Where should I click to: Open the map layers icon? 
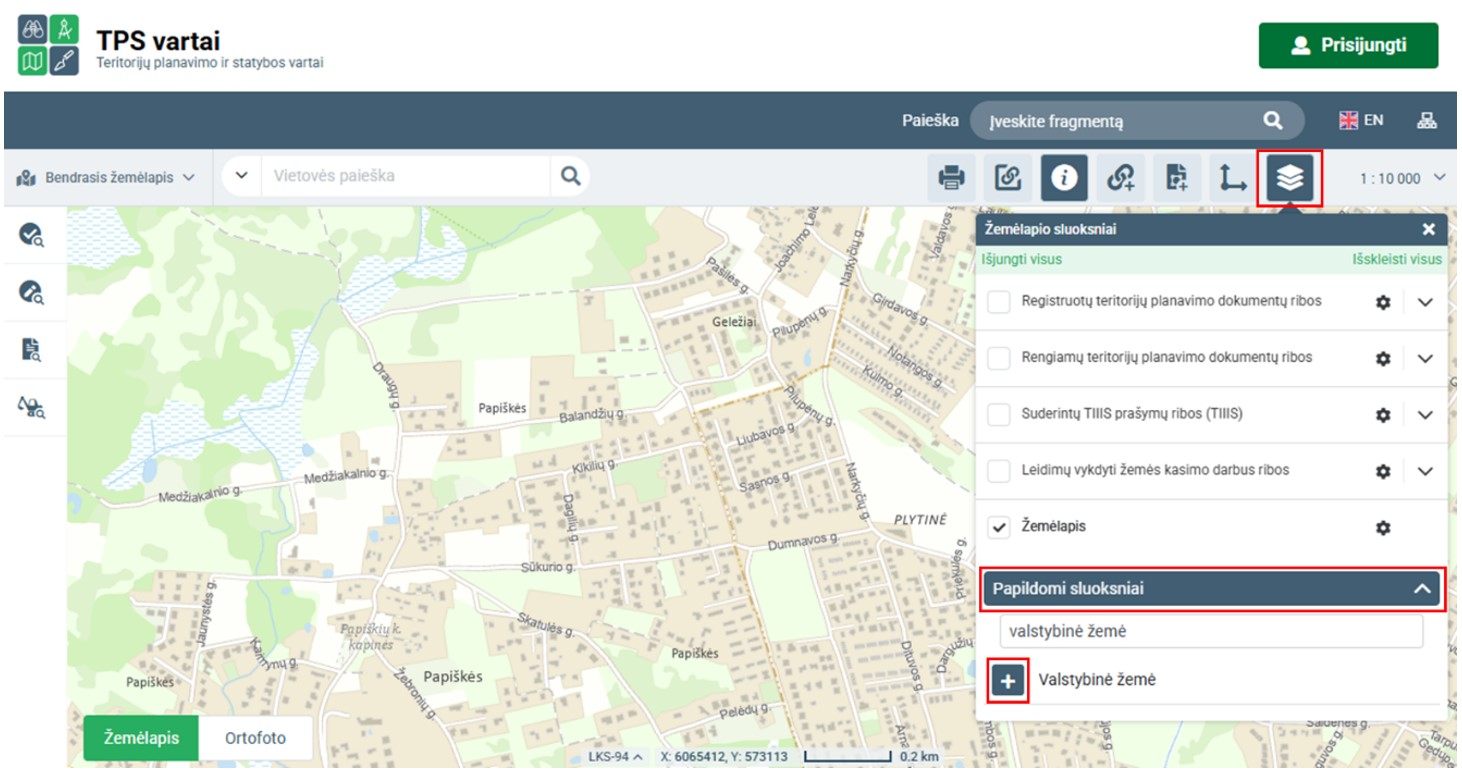point(1290,179)
